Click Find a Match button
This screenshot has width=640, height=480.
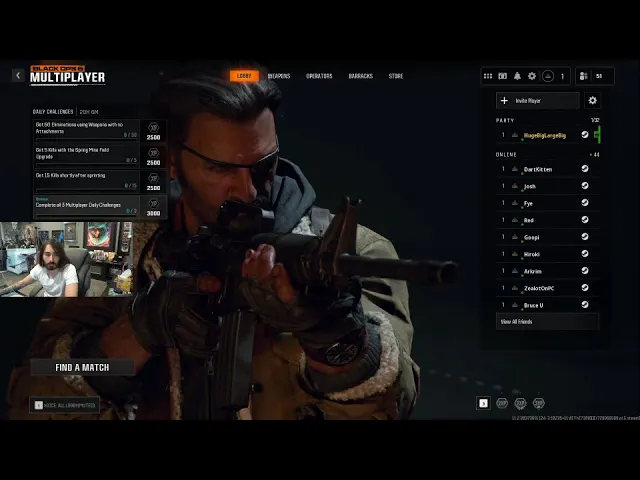(82, 367)
